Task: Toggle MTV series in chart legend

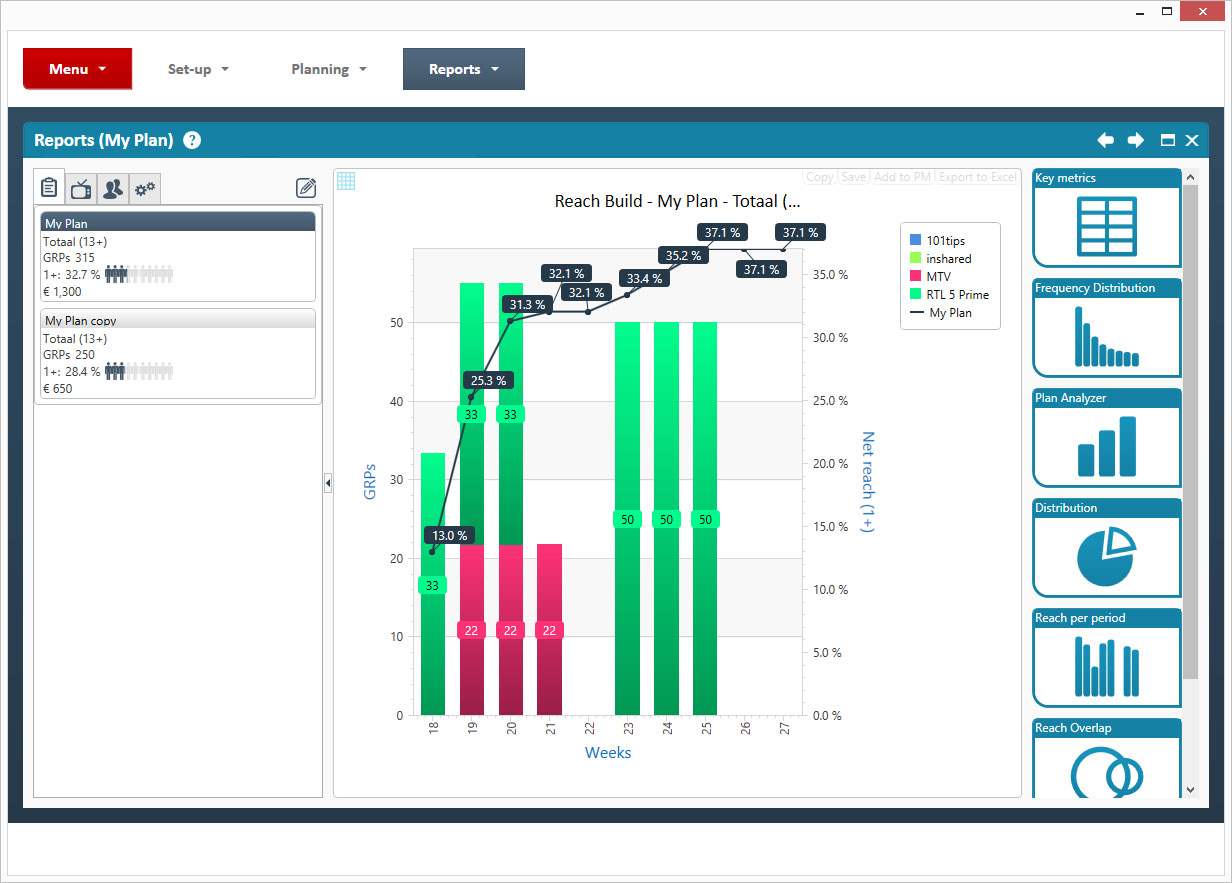Action: [x=938, y=276]
